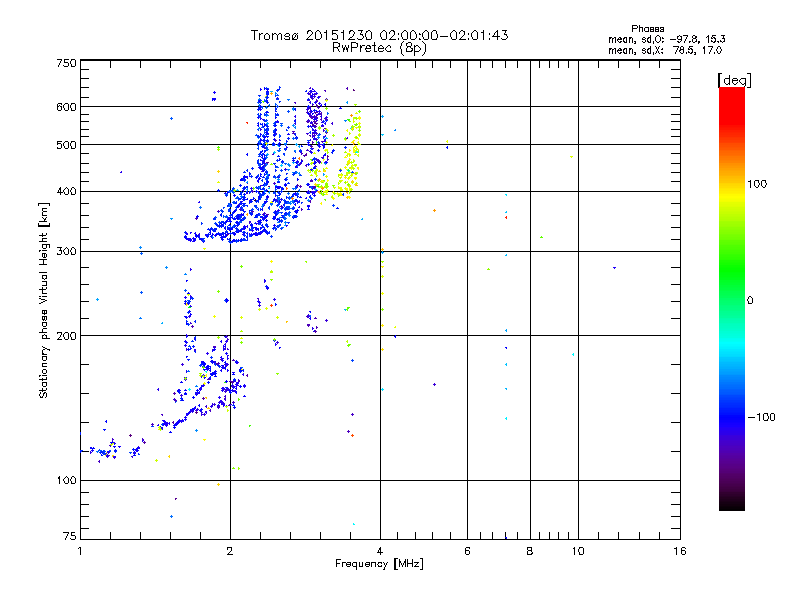Click the rainbow phase colorbar
Screen dimensions: 800x600
732,299
